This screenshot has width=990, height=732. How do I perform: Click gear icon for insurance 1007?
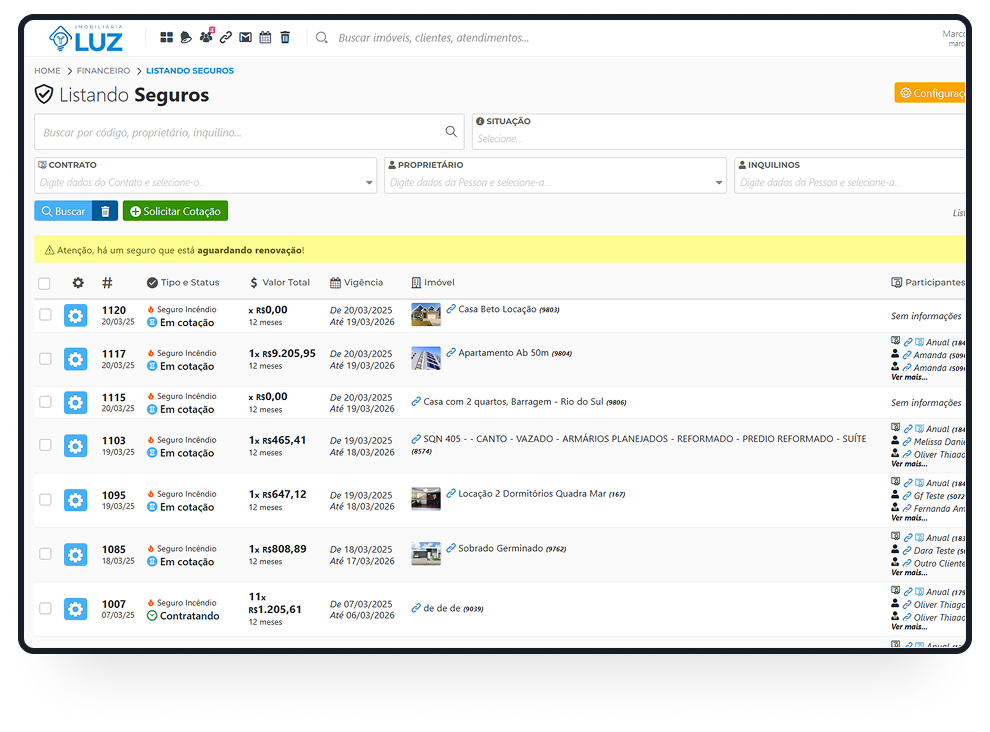tap(75, 609)
